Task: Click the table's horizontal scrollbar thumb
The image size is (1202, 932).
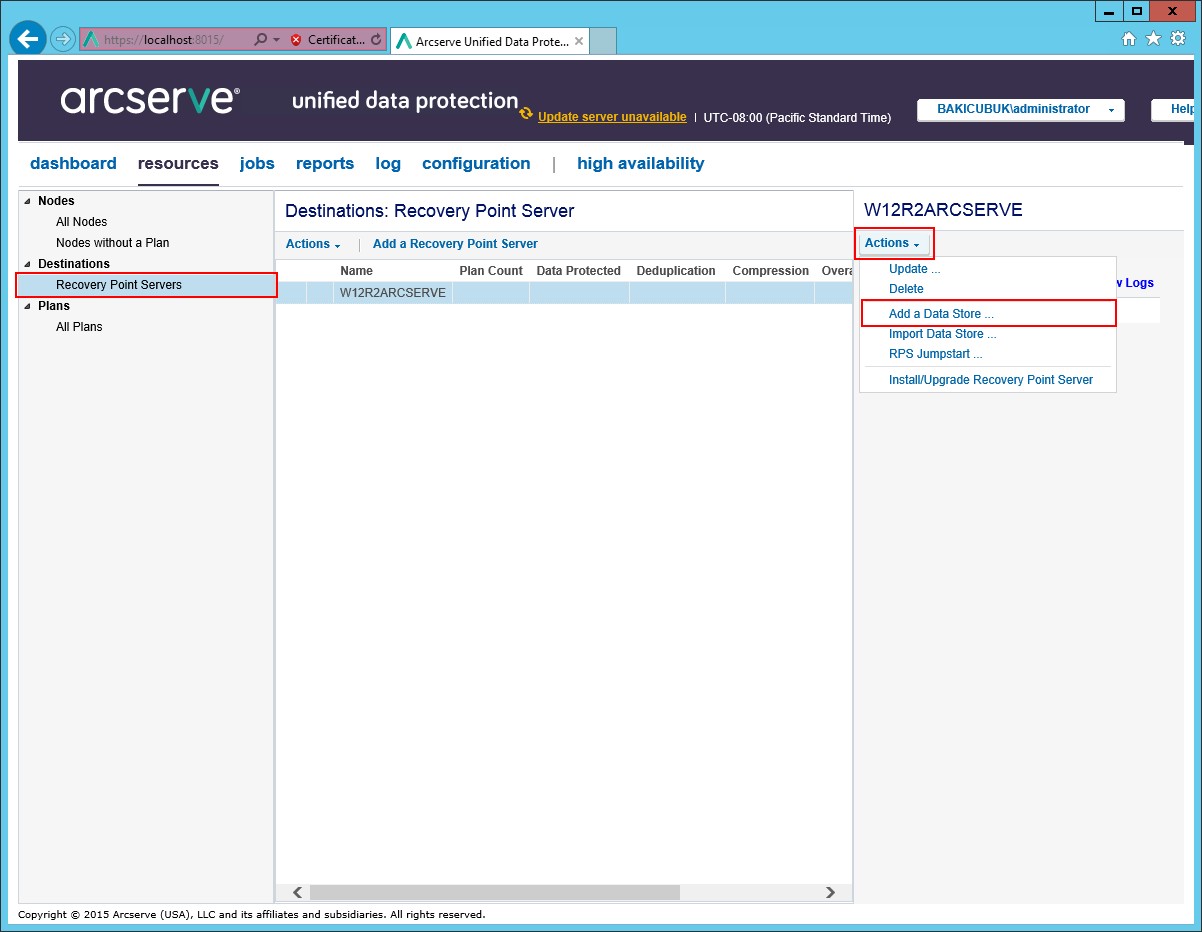Action: tap(494, 892)
